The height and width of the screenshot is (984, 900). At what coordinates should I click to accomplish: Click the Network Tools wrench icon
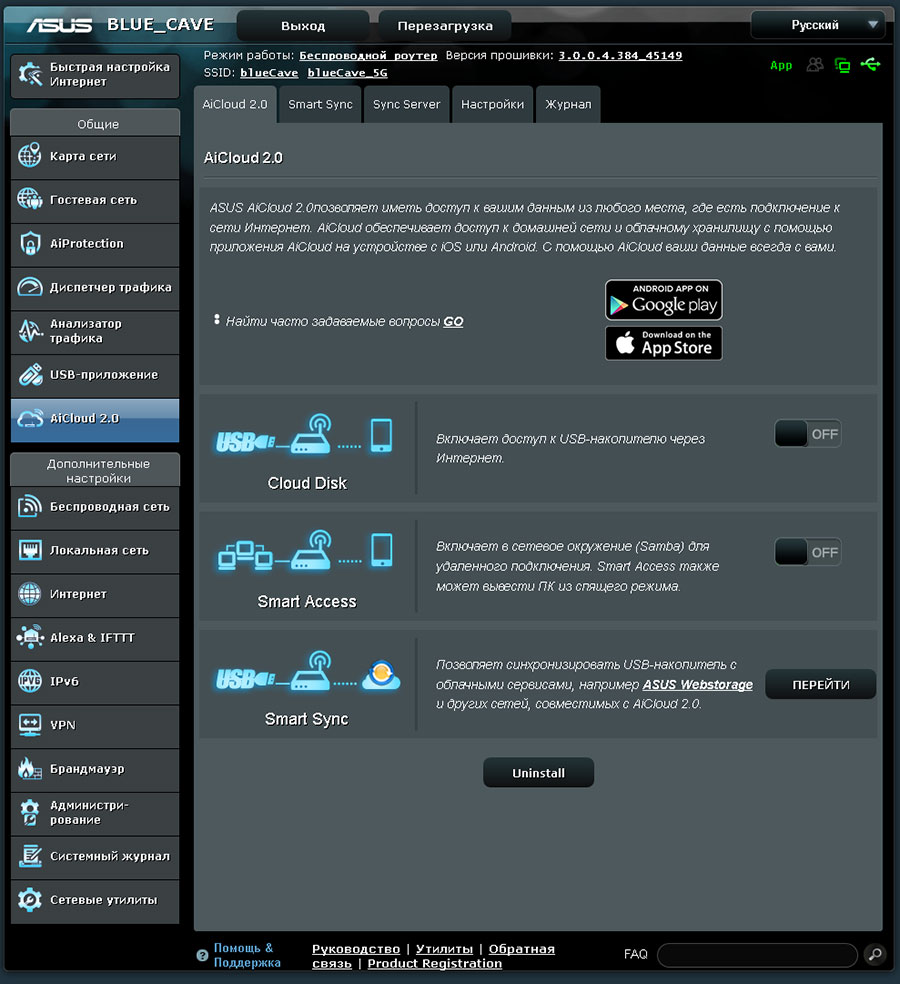pyautogui.click(x=29, y=899)
